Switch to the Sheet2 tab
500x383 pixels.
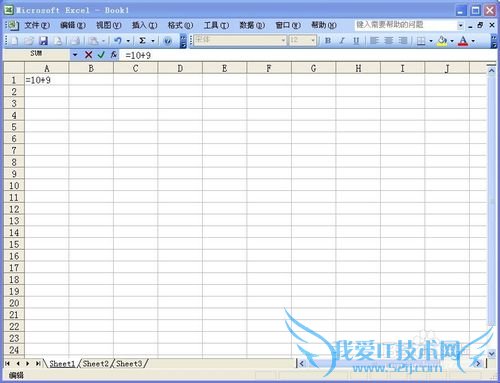coord(96,364)
